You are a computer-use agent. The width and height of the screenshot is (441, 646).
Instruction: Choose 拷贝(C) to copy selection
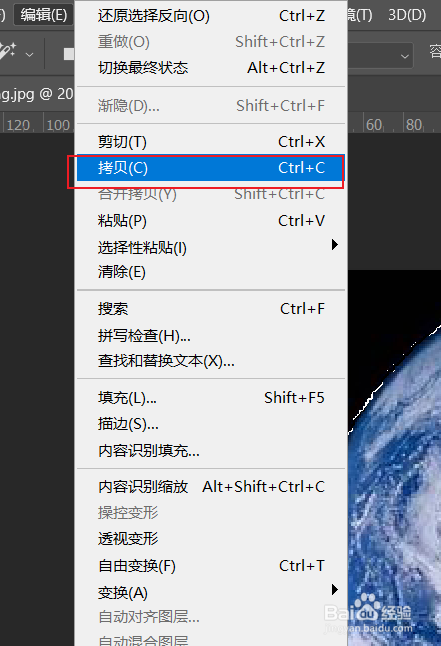(211, 168)
